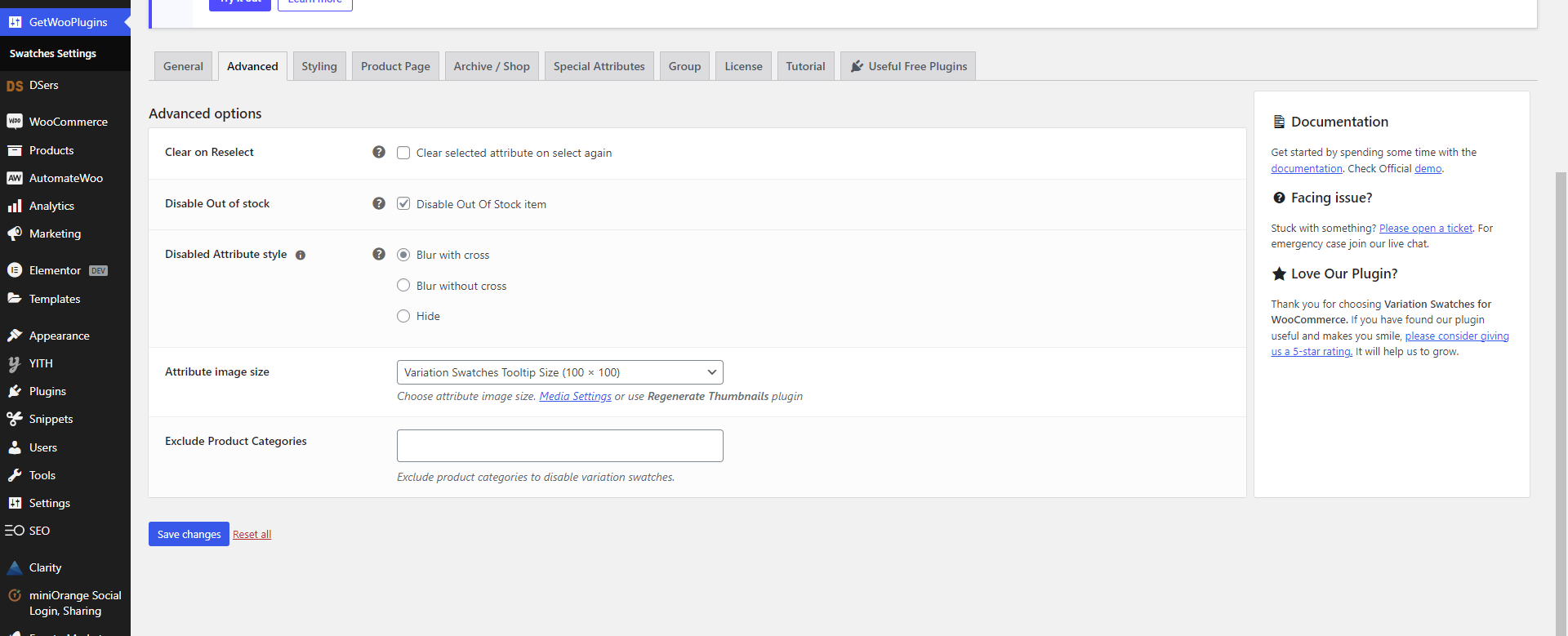
Task: Select the Hide radio button
Action: coord(403,316)
